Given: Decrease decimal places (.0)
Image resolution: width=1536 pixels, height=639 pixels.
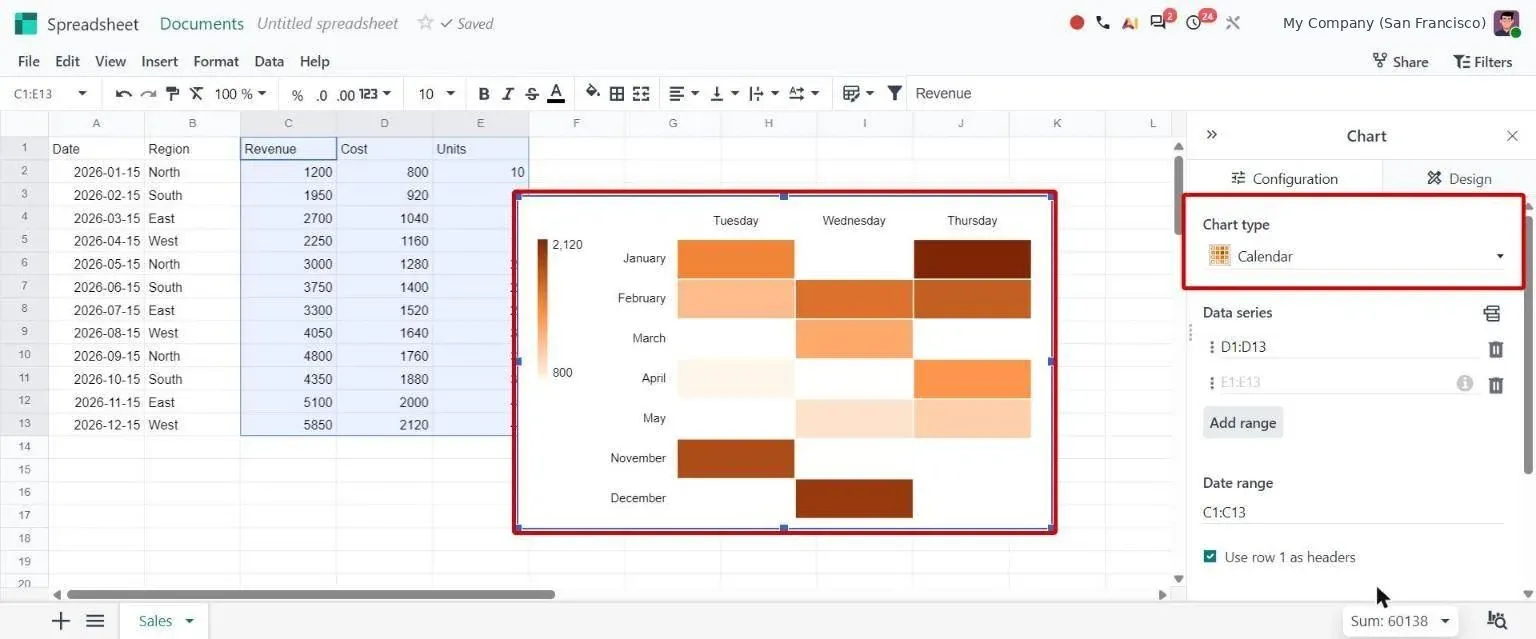Looking at the screenshot, I should point(321,95).
